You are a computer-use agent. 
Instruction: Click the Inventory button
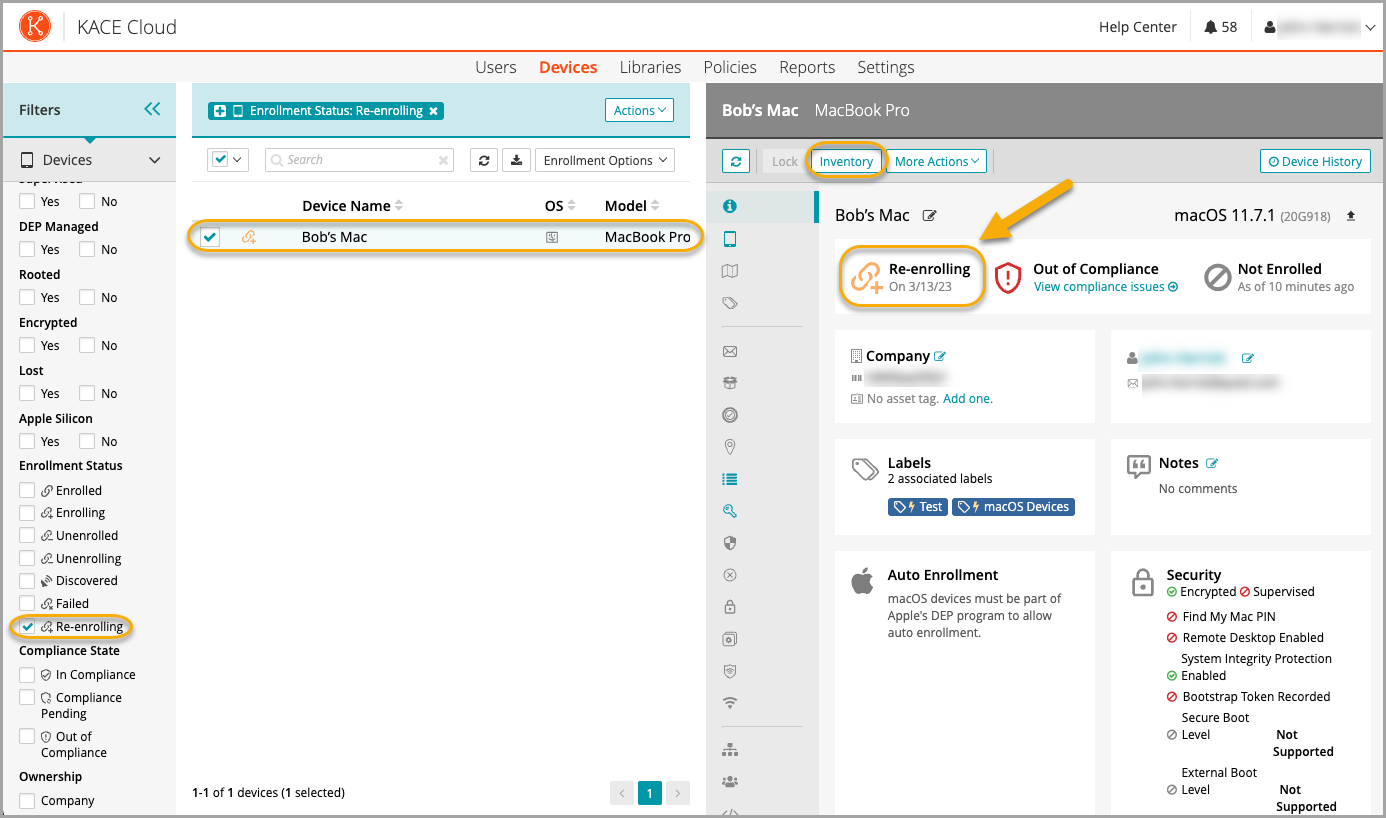[846, 161]
